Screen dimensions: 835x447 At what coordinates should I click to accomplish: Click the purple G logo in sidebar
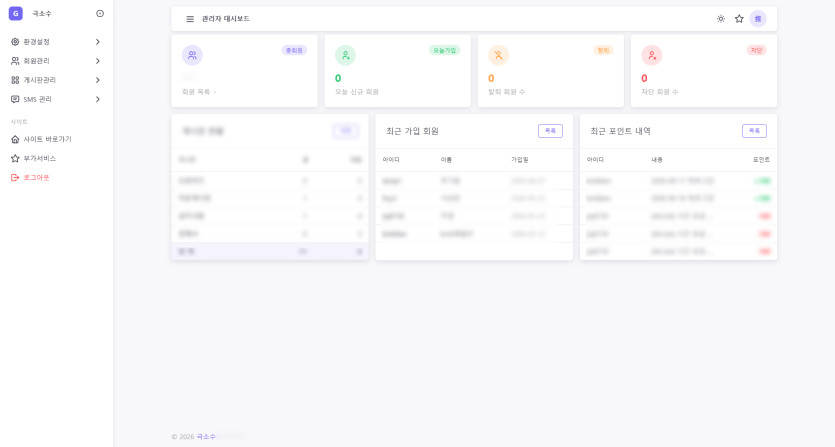pos(15,14)
